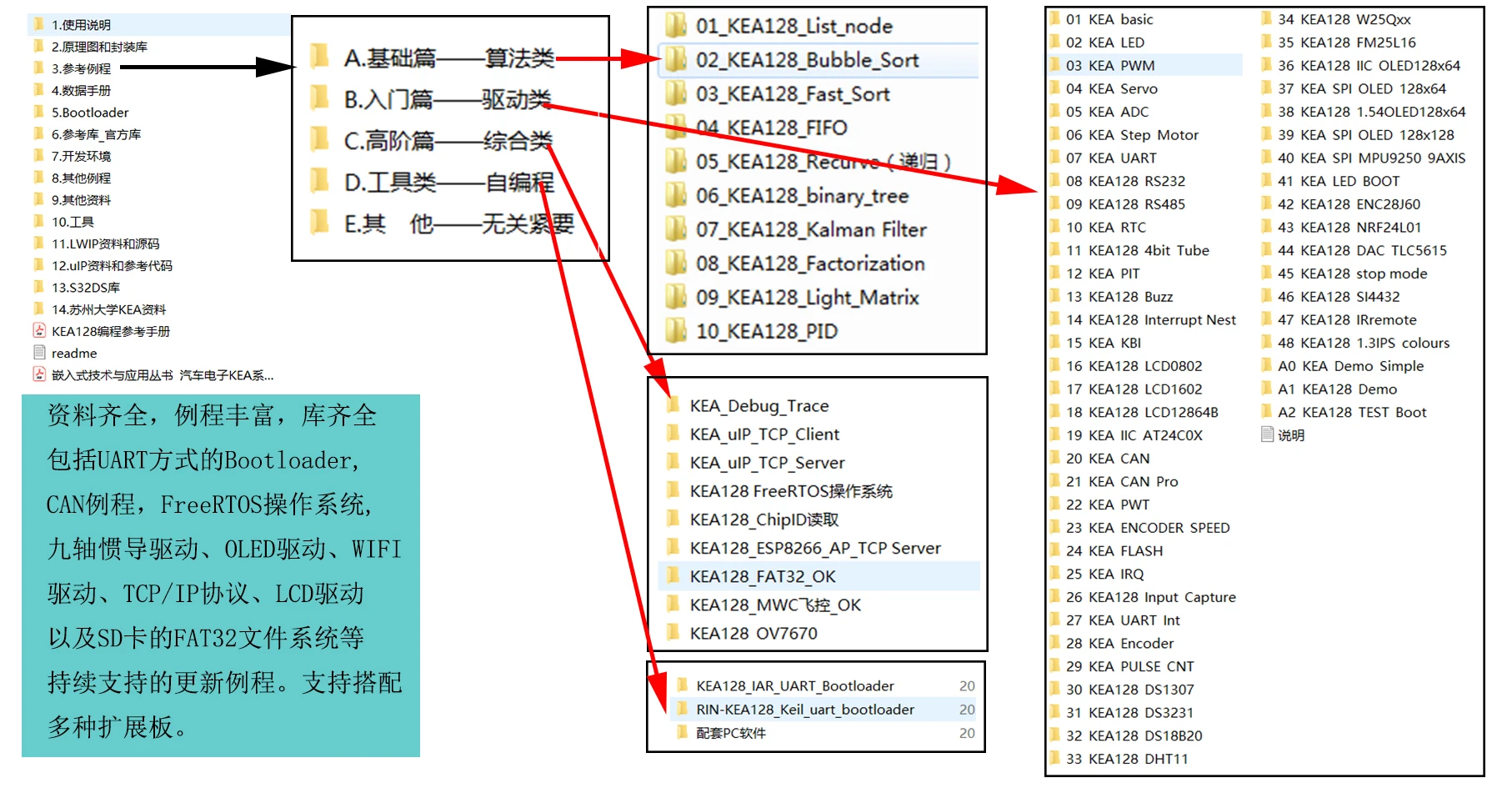This screenshot has height=788, width=1512.
Task: Click the 说明 text file icon
Action: [1267, 434]
